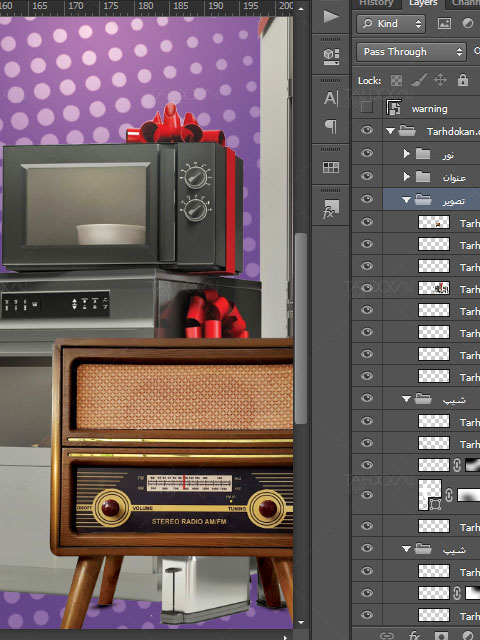Toggle visibility of the نور group
The height and width of the screenshot is (640, 480).
coord(367,153)
